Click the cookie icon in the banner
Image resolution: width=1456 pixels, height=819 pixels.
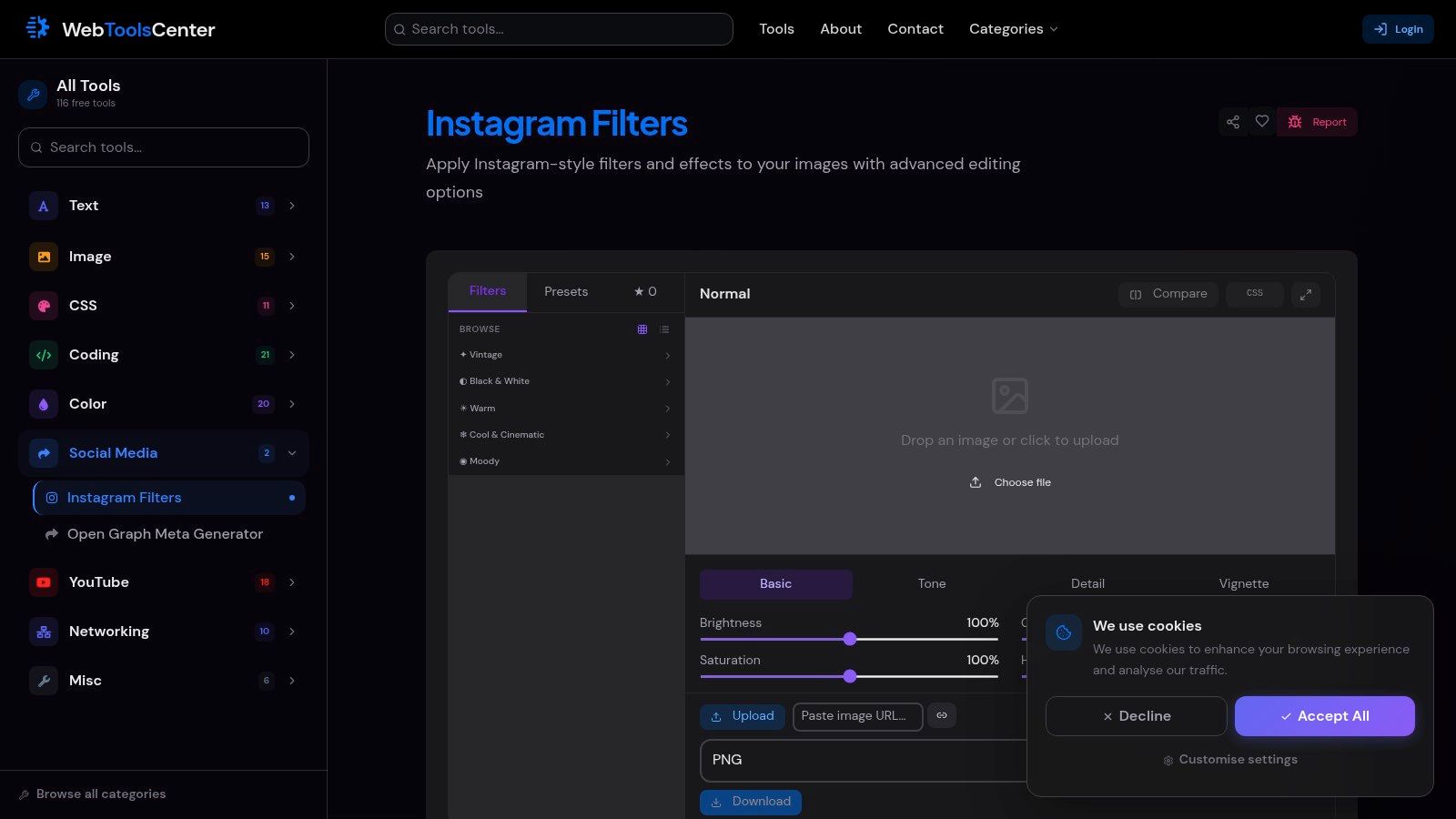coord(1064,632)
